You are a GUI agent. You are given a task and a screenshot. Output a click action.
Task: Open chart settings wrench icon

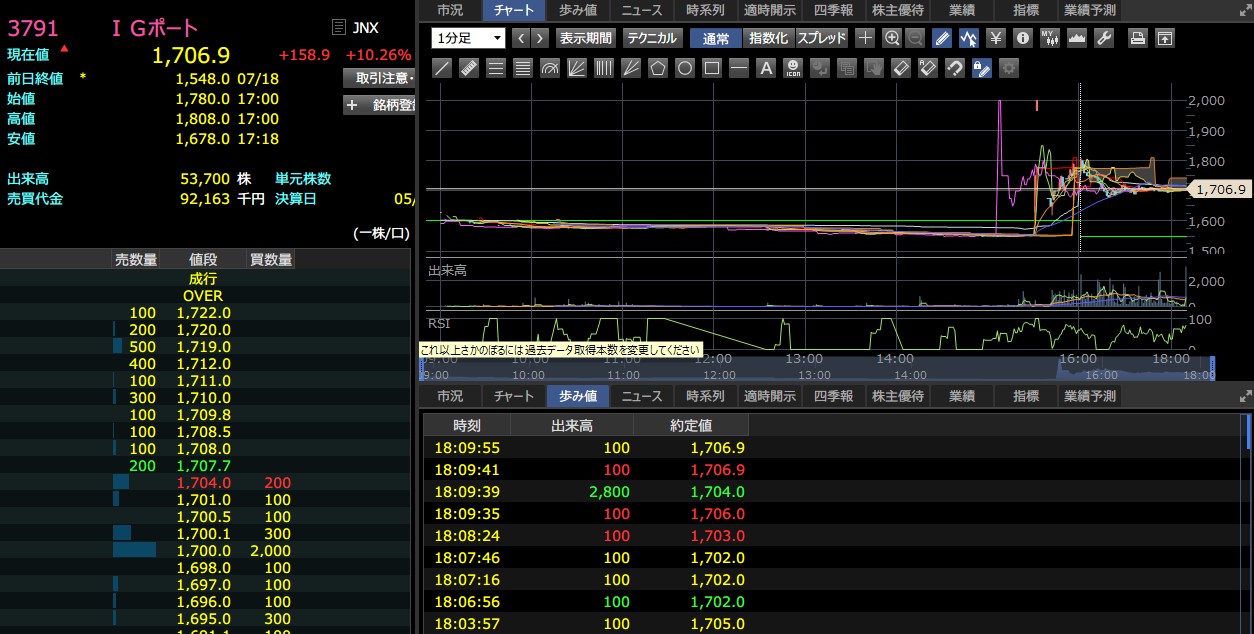[x=1104, y=38]
